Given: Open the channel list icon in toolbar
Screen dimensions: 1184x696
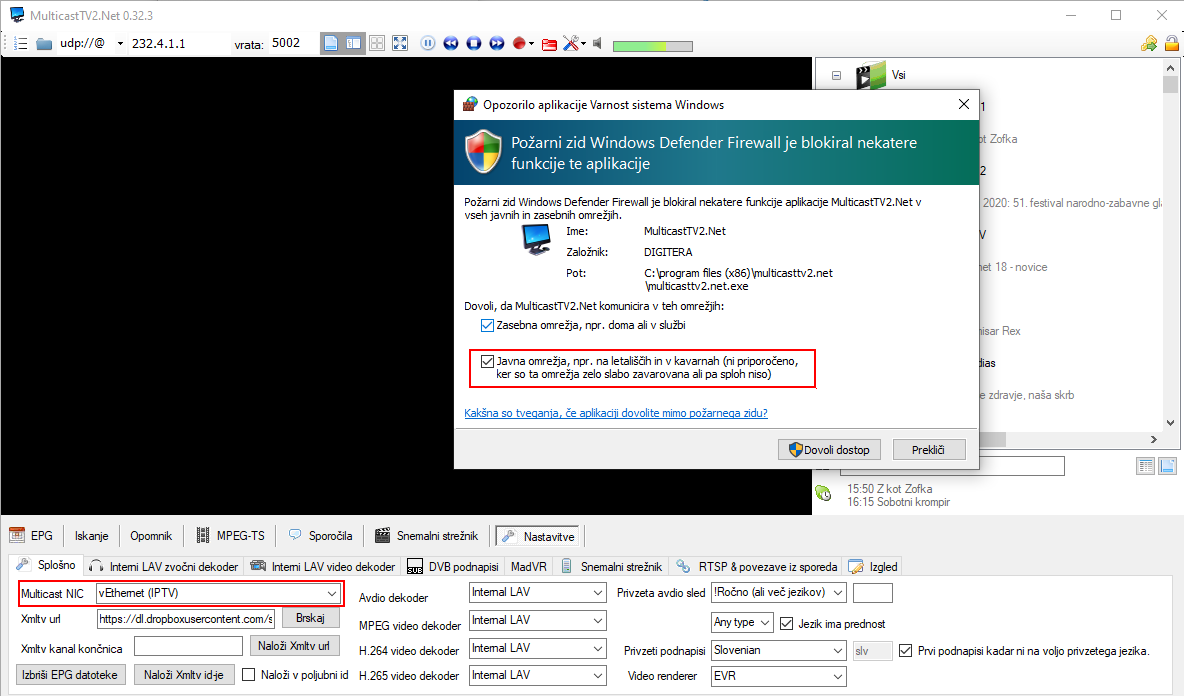Looking at the screenshot, I should (x=20, y=44).
